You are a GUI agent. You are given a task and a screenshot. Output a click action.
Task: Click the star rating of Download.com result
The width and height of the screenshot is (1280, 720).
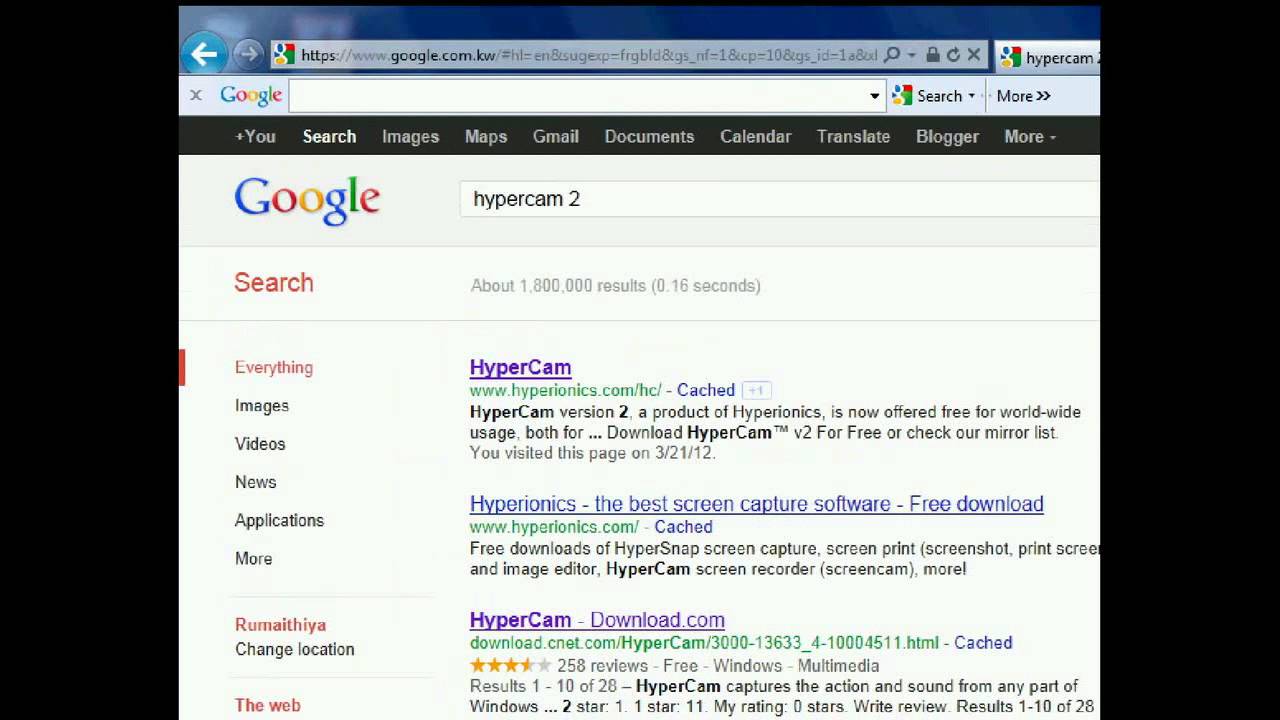tap(510, 665)
